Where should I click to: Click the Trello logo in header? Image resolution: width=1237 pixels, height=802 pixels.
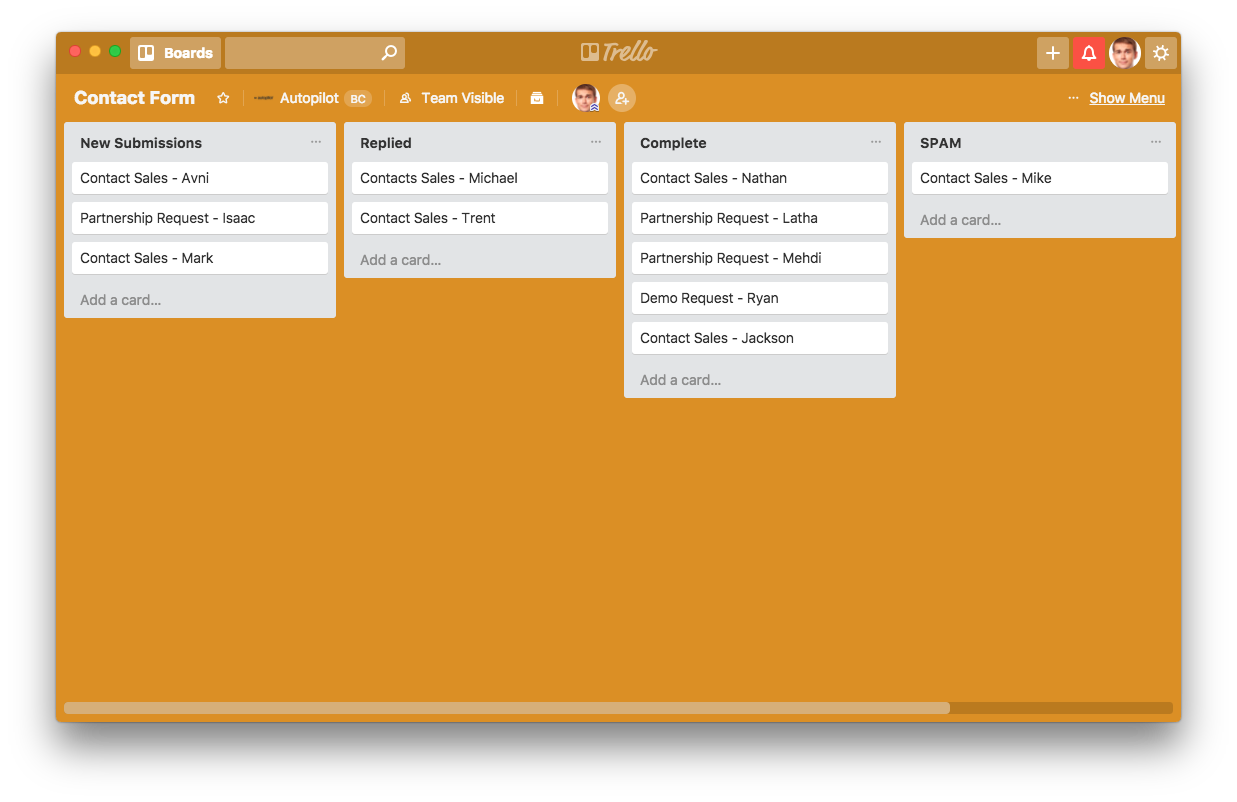[619, 52]
